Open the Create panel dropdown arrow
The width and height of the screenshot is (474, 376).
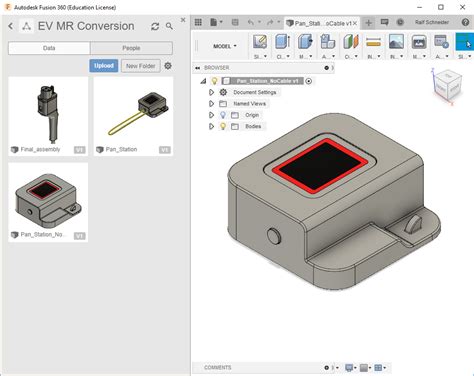(x=288, y=56)
